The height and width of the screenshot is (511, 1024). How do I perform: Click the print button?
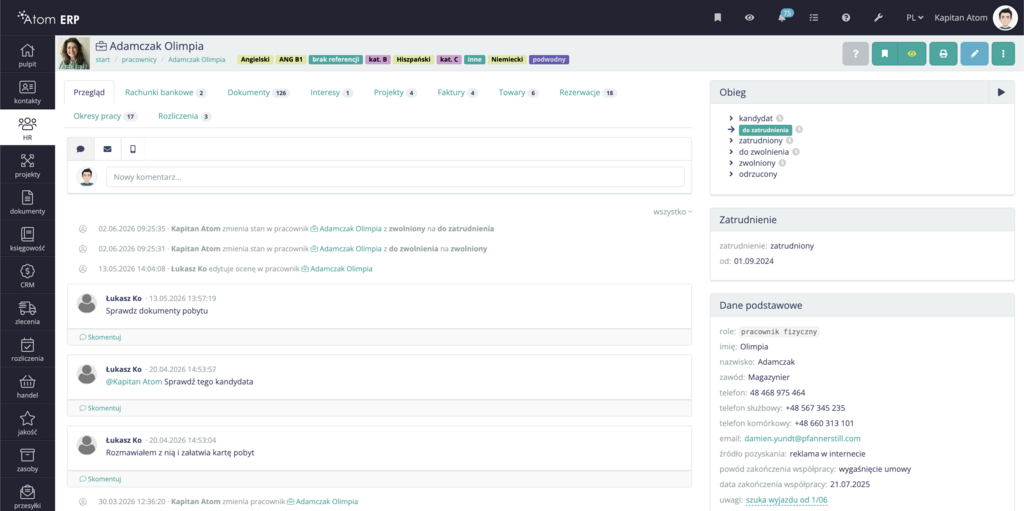point(943,54)
